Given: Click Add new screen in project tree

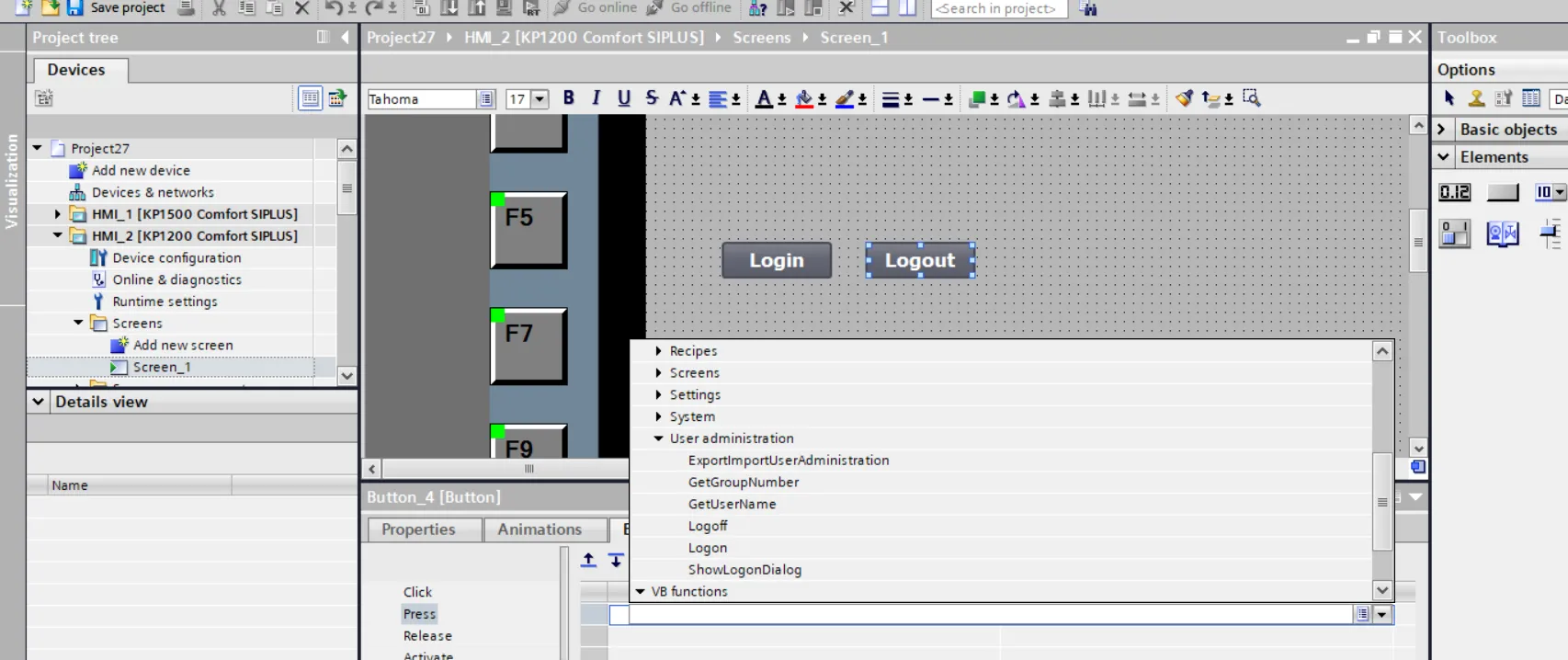Looking at the screenshot, I should (x=183, y=345).
